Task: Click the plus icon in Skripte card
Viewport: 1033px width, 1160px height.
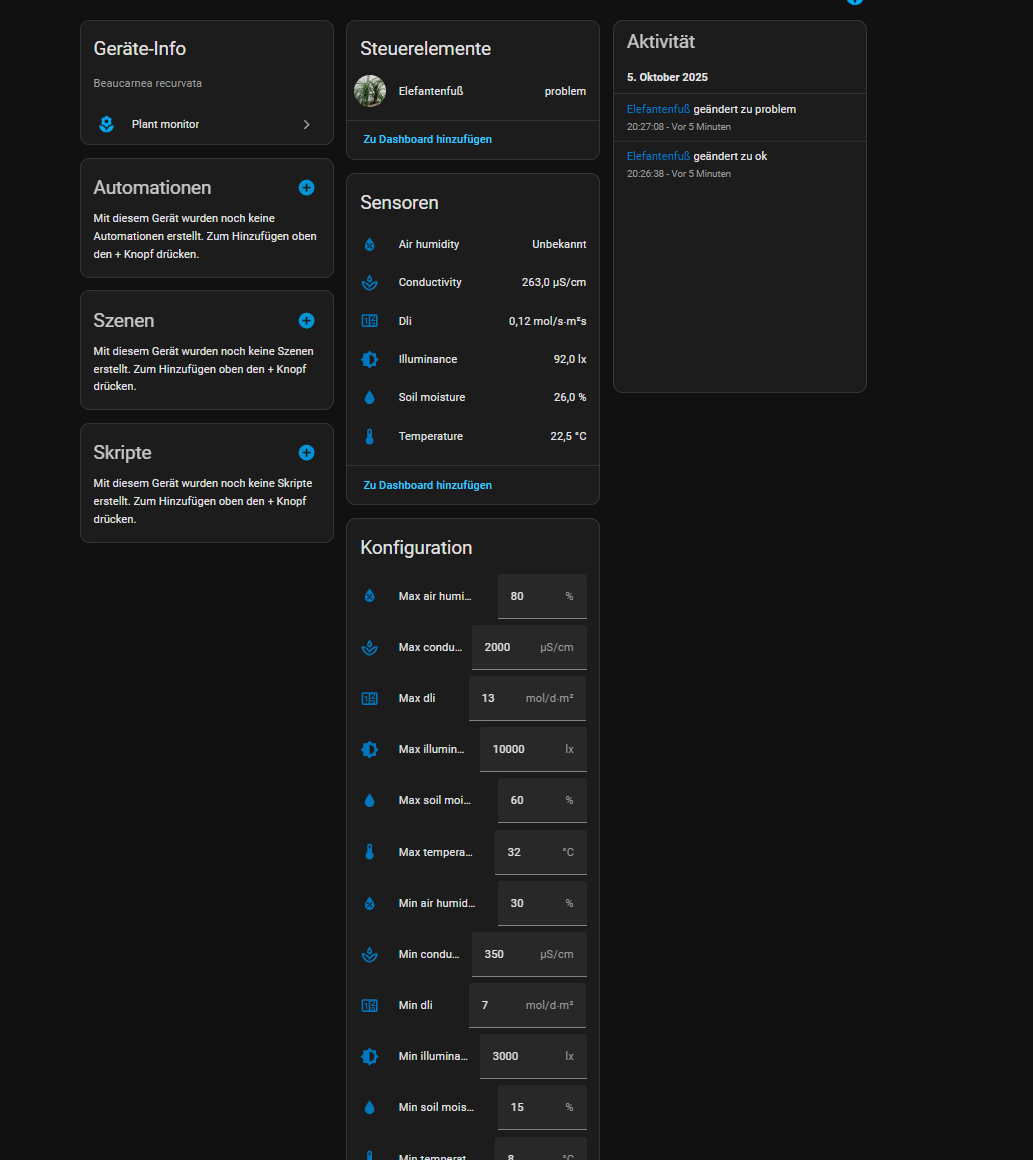Action: coord(306,453)
